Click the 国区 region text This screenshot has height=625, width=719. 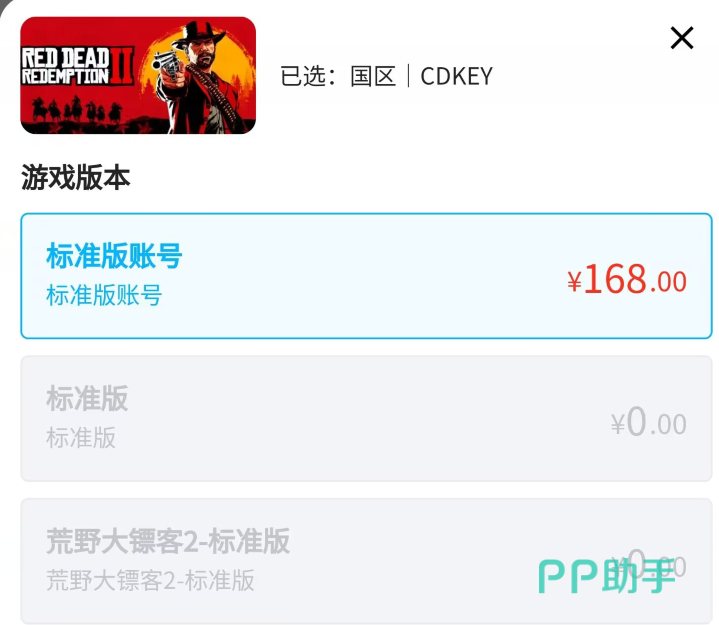(373, 76)
